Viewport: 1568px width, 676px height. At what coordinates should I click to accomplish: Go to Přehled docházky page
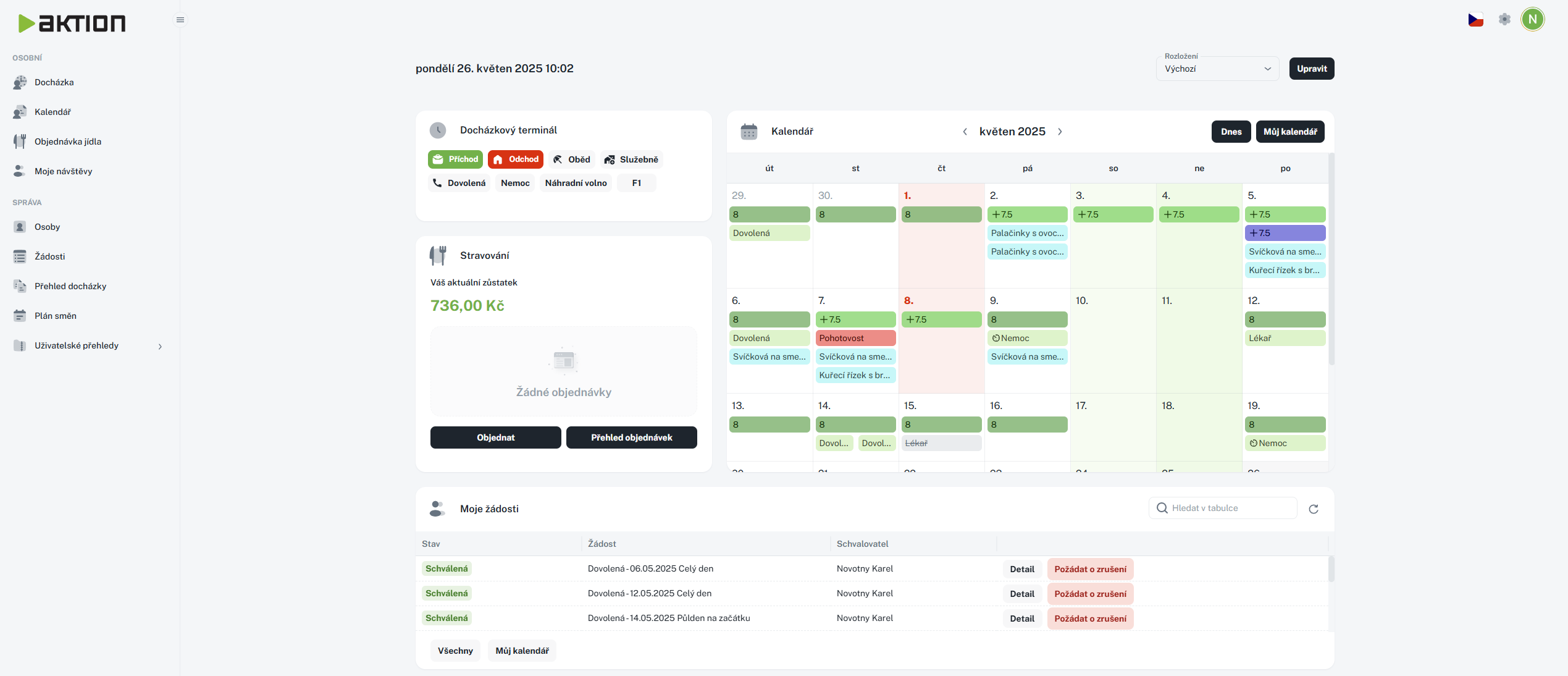coord(70,286)
